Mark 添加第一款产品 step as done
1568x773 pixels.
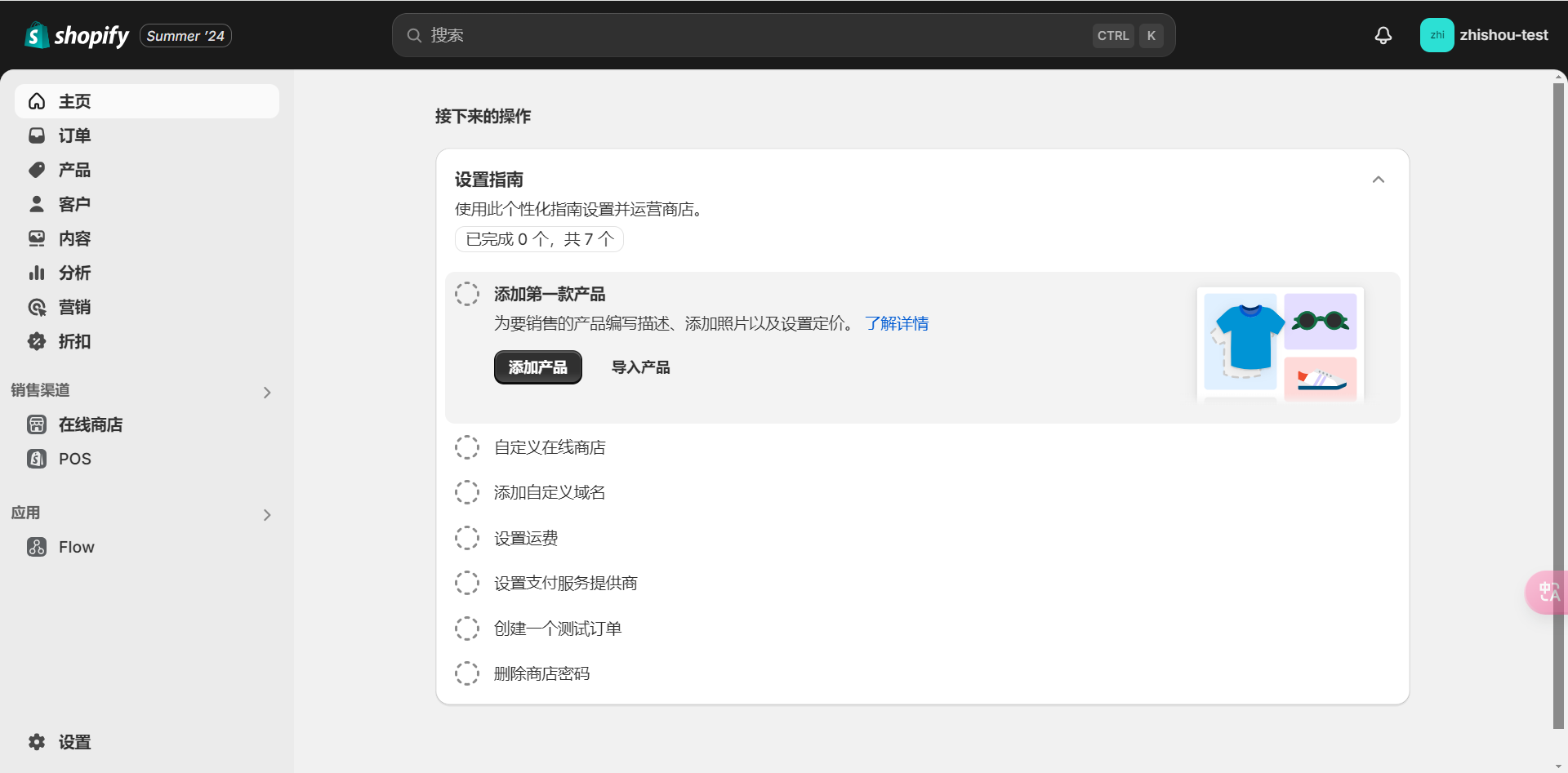click(x=467, y=294)
